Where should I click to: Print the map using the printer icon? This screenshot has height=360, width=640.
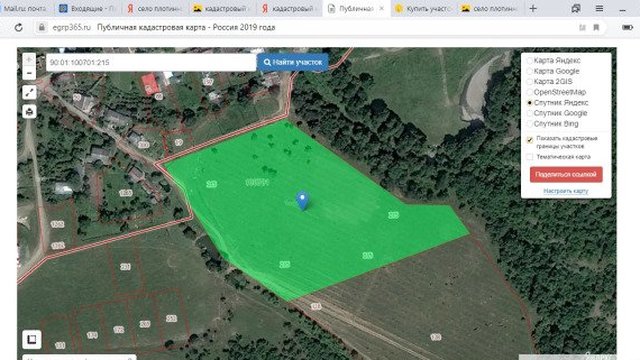click(29, 111)
